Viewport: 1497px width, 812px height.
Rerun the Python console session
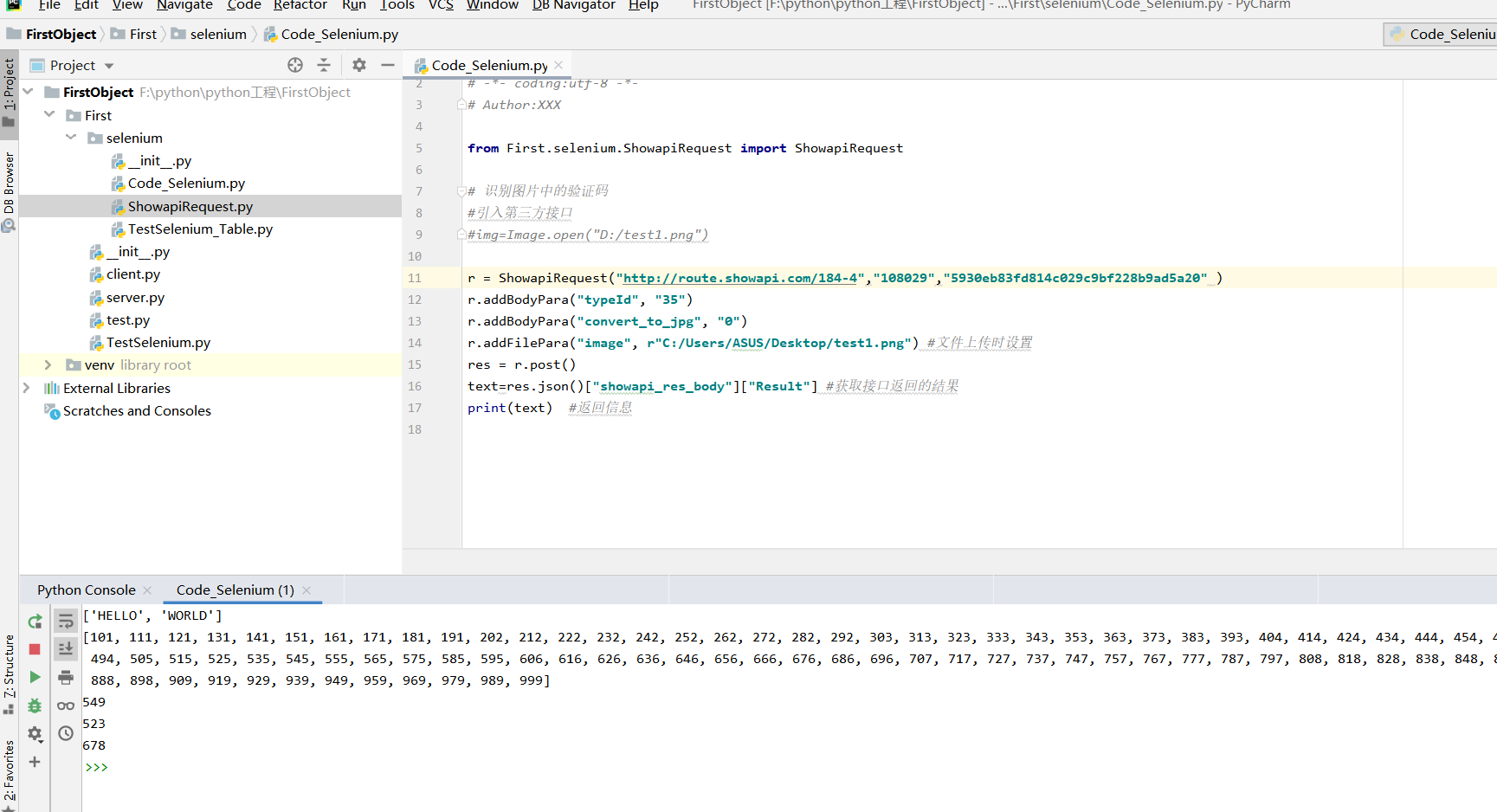pos(35,622)
